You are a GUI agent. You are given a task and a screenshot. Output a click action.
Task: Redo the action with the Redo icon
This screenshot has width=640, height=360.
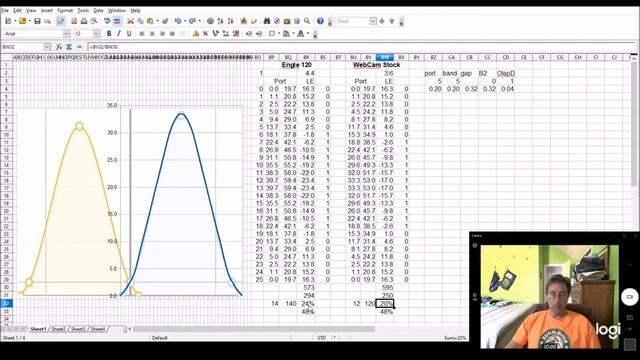coord(192,21)
